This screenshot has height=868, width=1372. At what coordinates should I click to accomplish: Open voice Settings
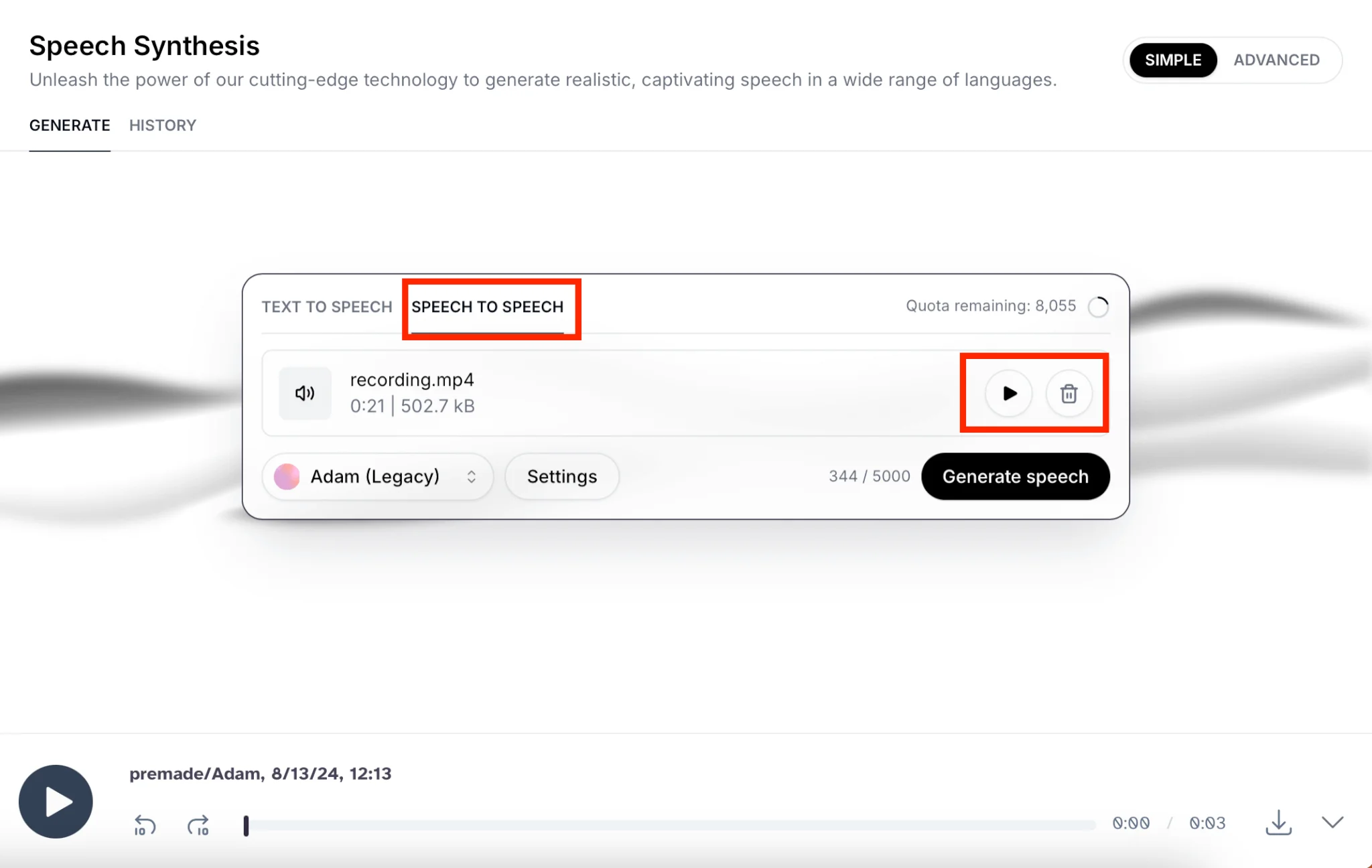coord(561,477)
